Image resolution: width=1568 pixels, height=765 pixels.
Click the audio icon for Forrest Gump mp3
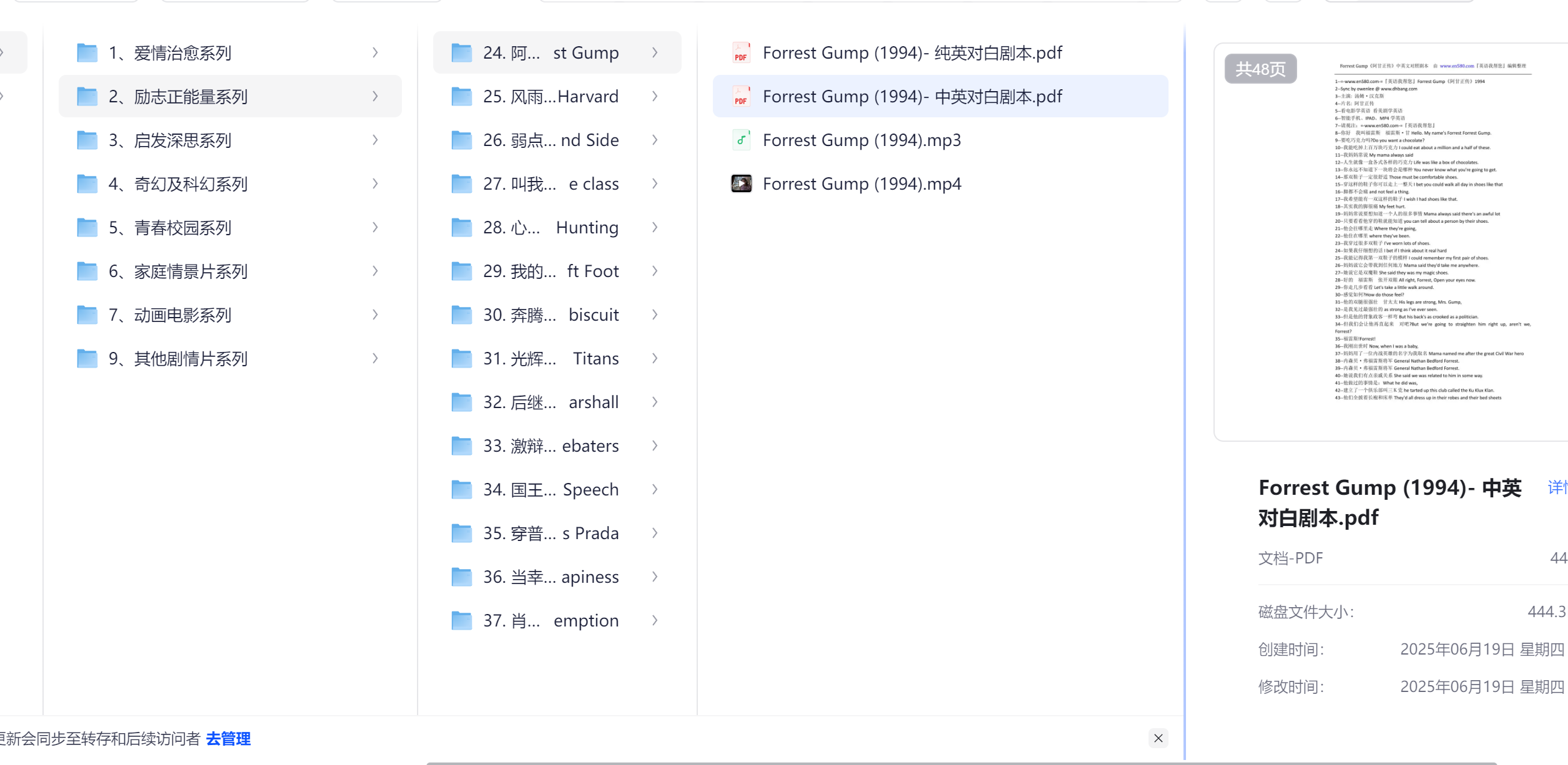point(741,140)
